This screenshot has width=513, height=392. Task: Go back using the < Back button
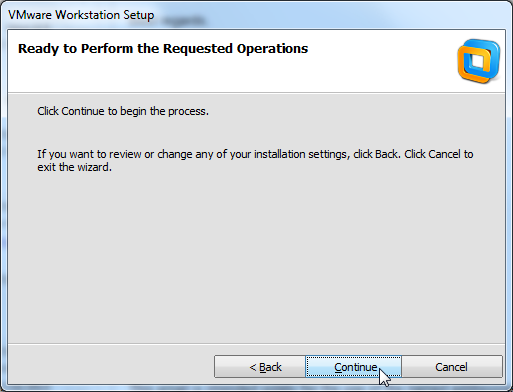(x=260, y=367)
